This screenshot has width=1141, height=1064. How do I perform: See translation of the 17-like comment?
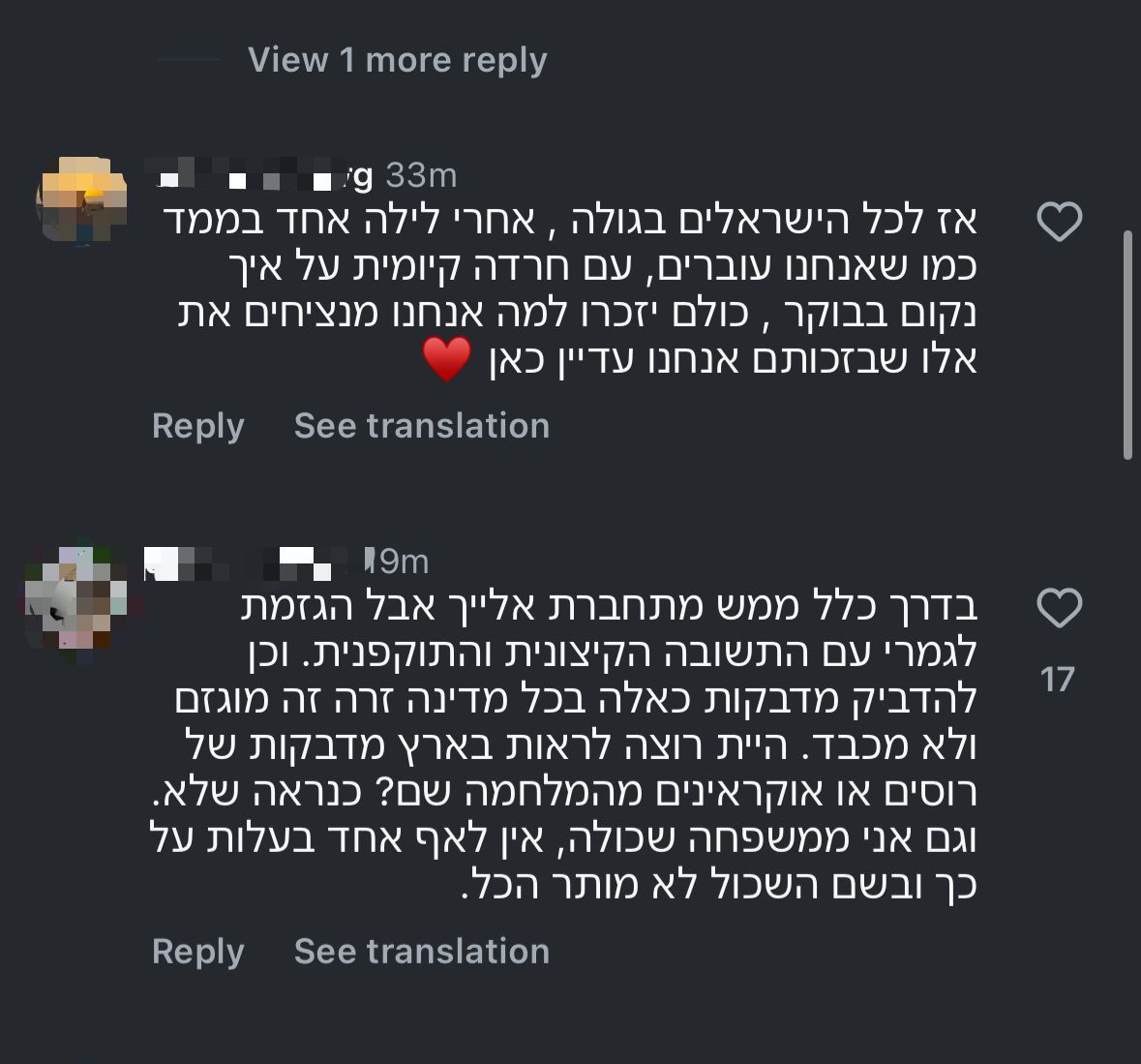click(x=421, y=952)
